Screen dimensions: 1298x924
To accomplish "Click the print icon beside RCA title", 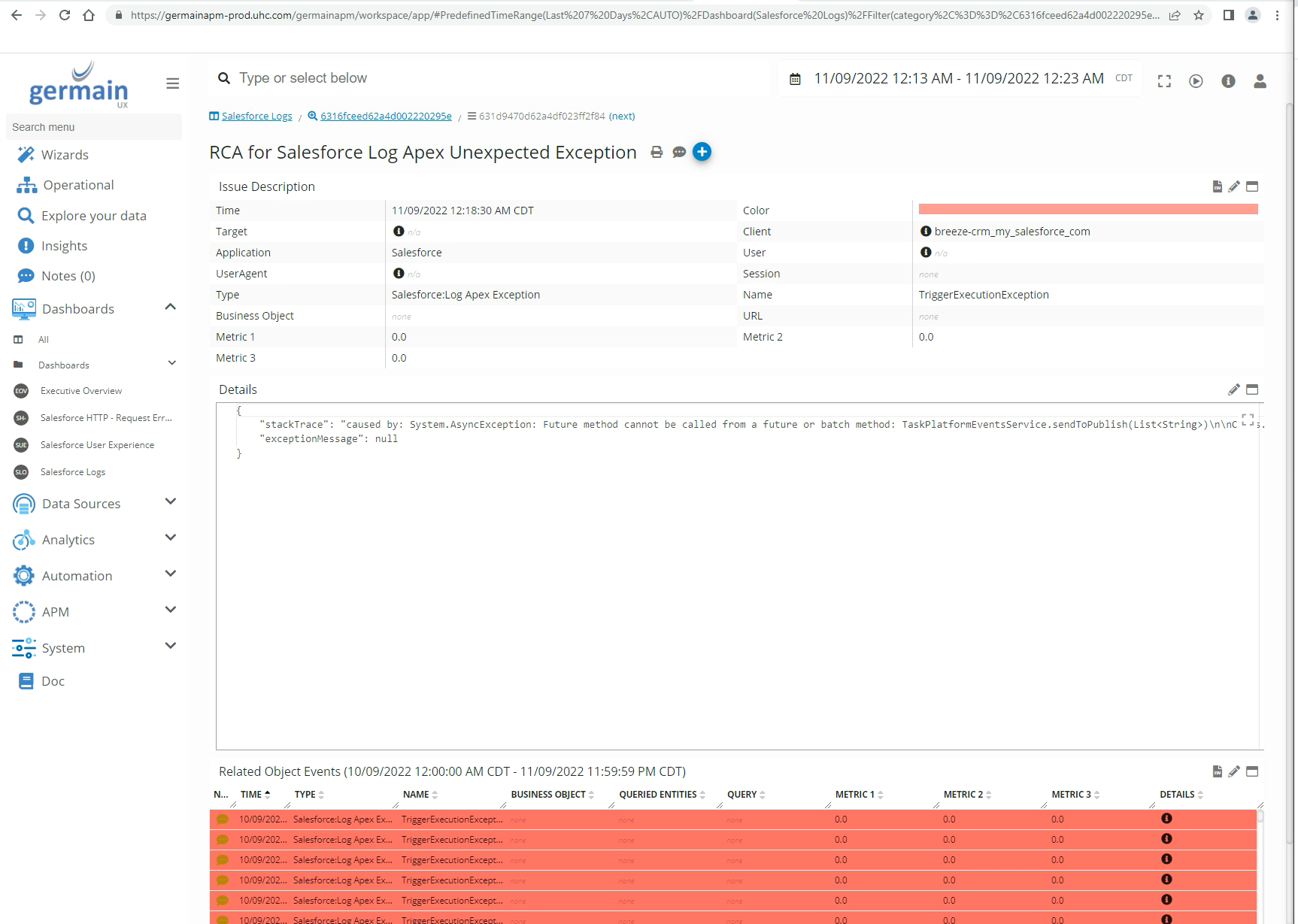I will (657, 152).
